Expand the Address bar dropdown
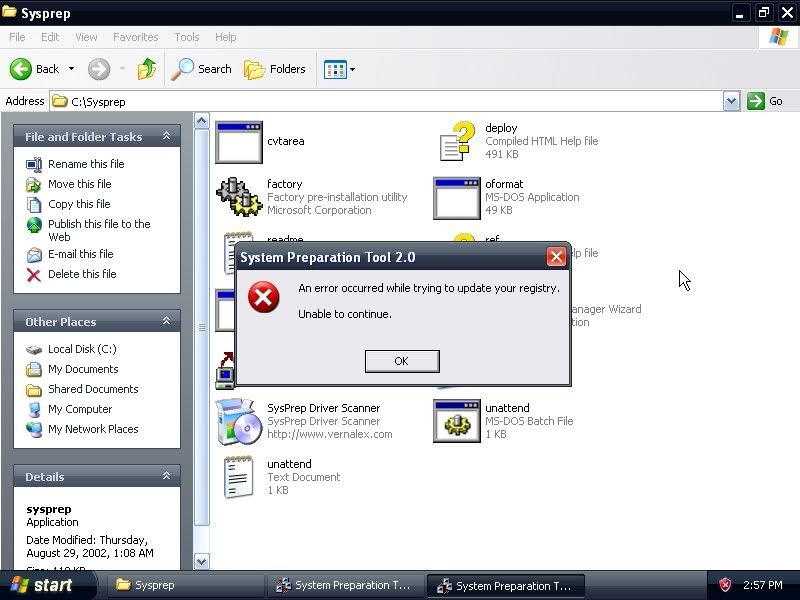The width and height of the screenshot is (800, 600). (x=731, y=101)
